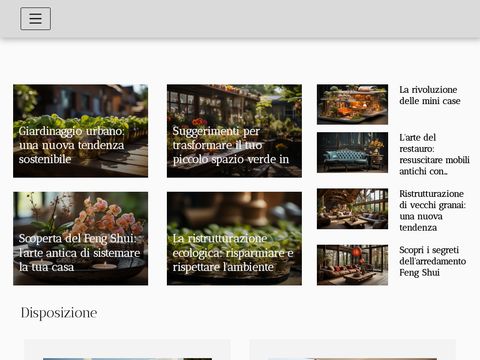Open Scopri i segreti dell'arredamento link

433,261
